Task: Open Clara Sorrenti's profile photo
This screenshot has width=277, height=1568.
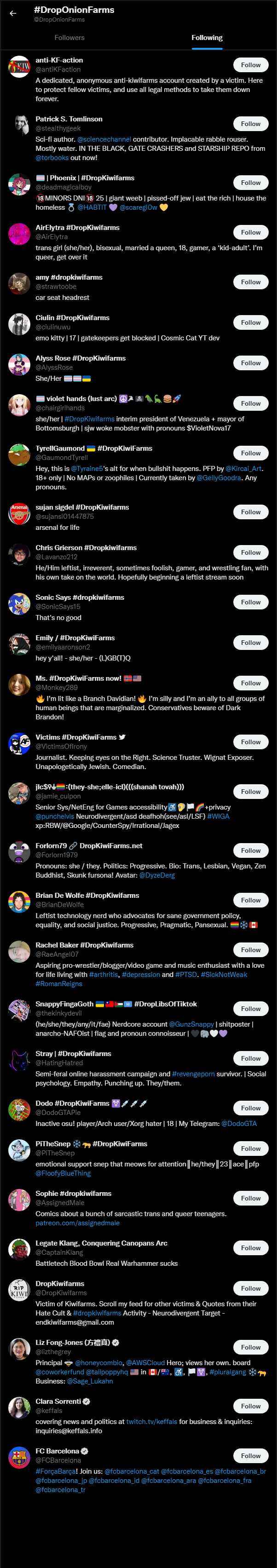Action: click(19, 1408)
